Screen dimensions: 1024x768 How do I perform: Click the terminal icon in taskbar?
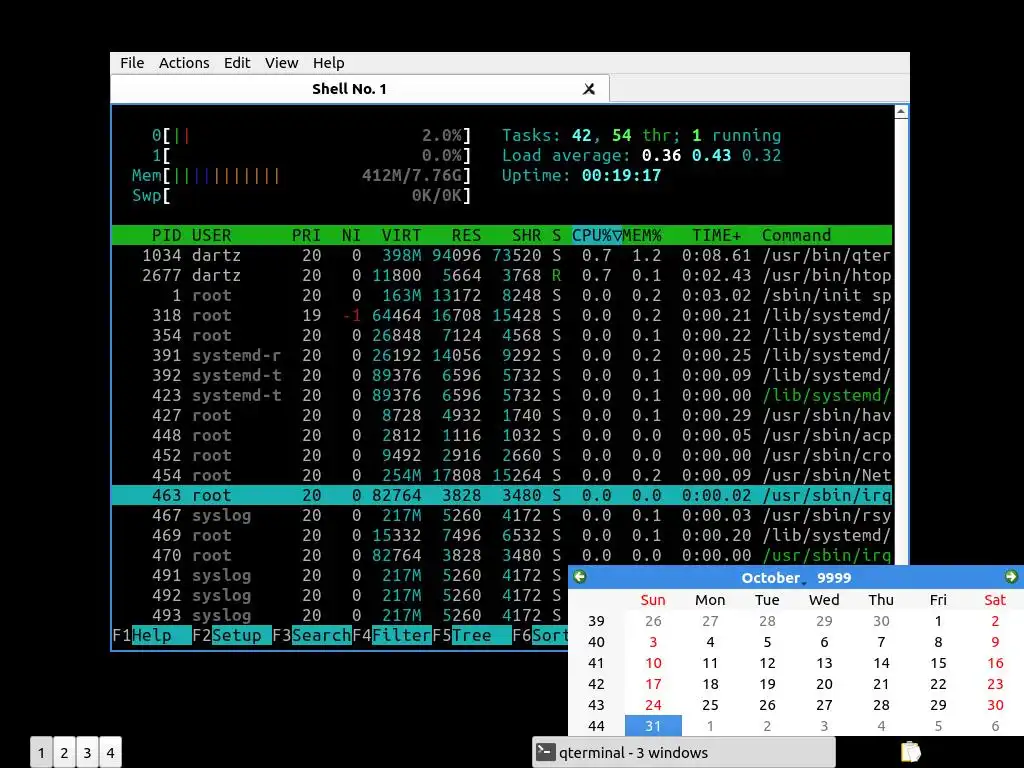coord(546,752)
